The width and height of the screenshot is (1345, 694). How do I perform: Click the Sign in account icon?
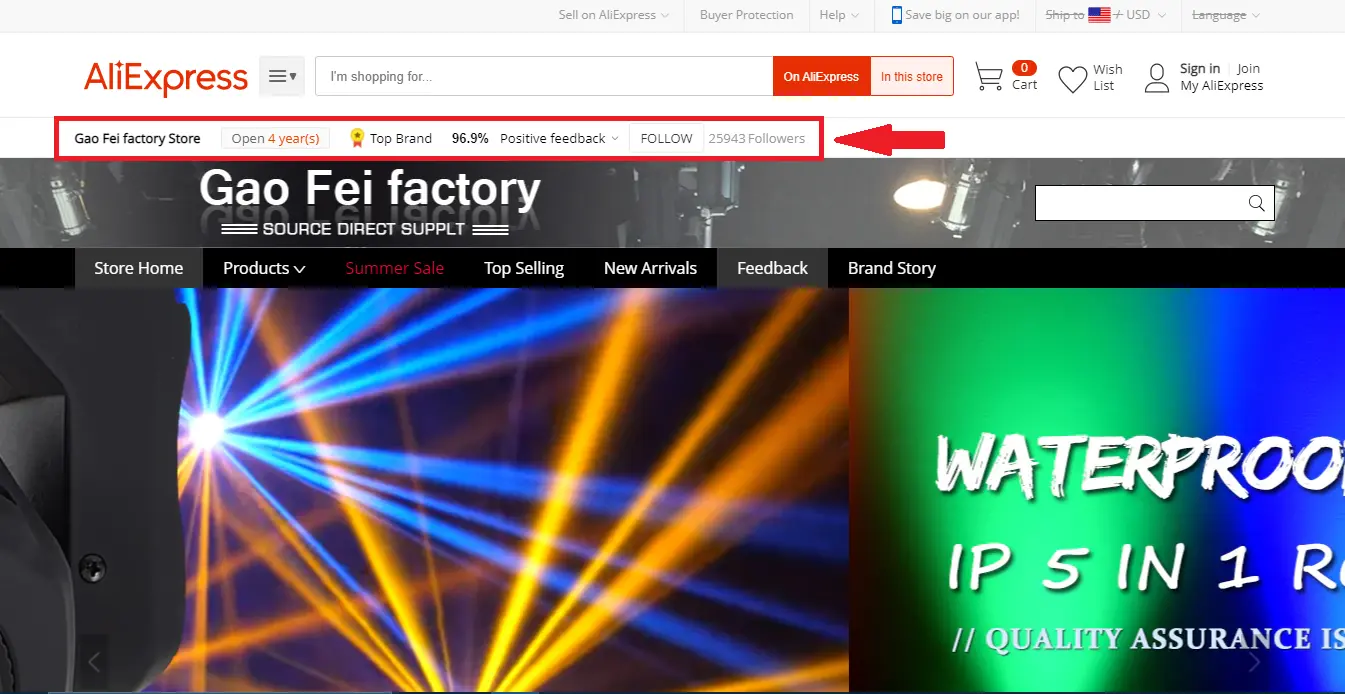(1157, 76)
